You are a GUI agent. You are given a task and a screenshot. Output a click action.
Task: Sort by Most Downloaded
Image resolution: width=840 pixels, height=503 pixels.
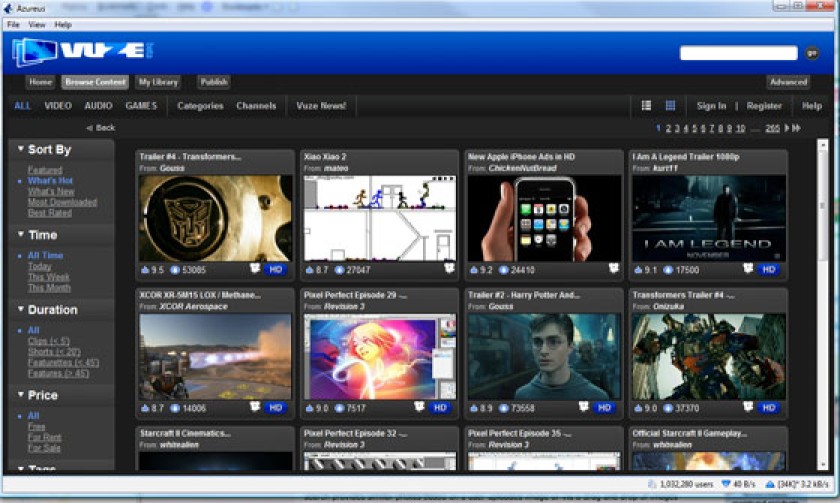click(x=62, y=202)
